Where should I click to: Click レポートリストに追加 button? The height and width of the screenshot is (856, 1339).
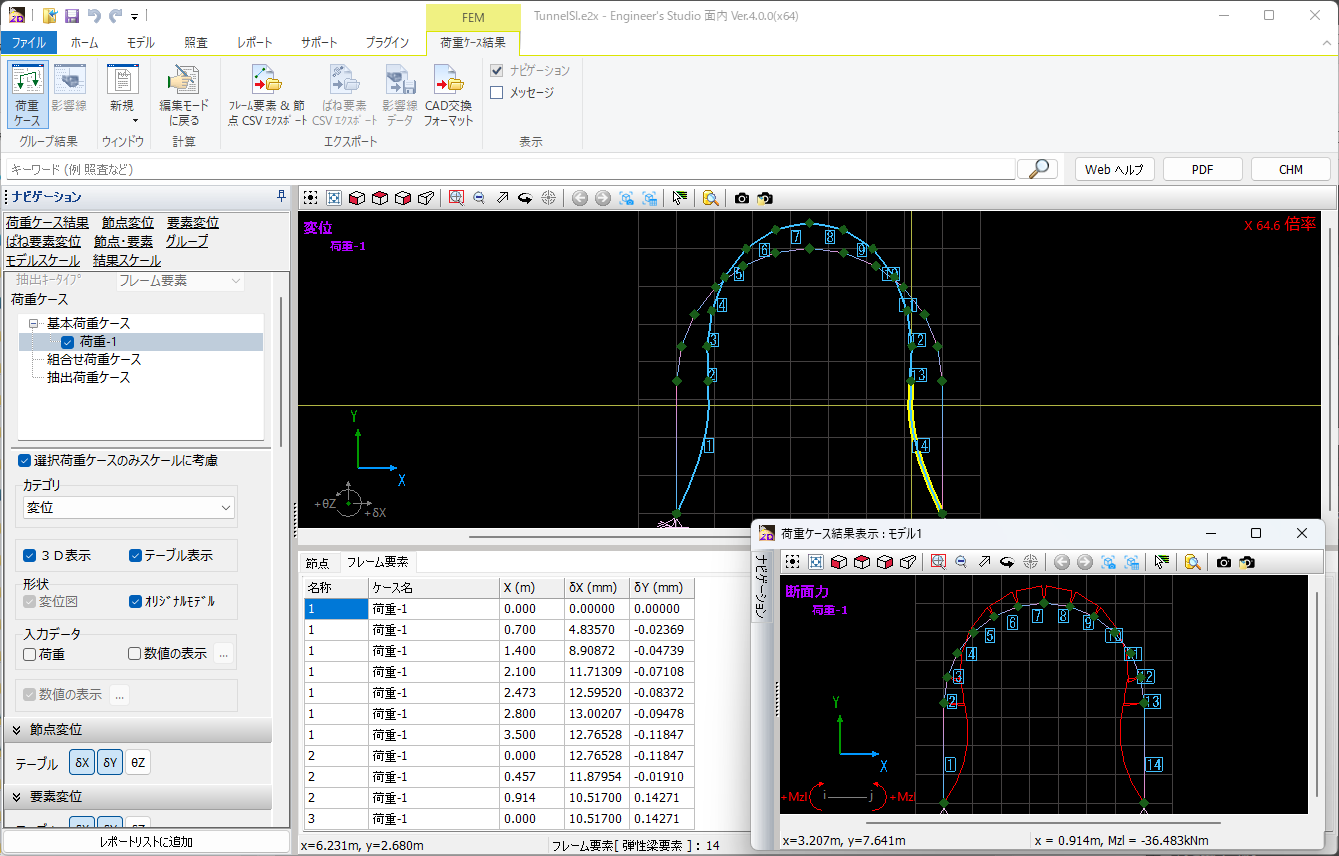click(x=146, y=842)
